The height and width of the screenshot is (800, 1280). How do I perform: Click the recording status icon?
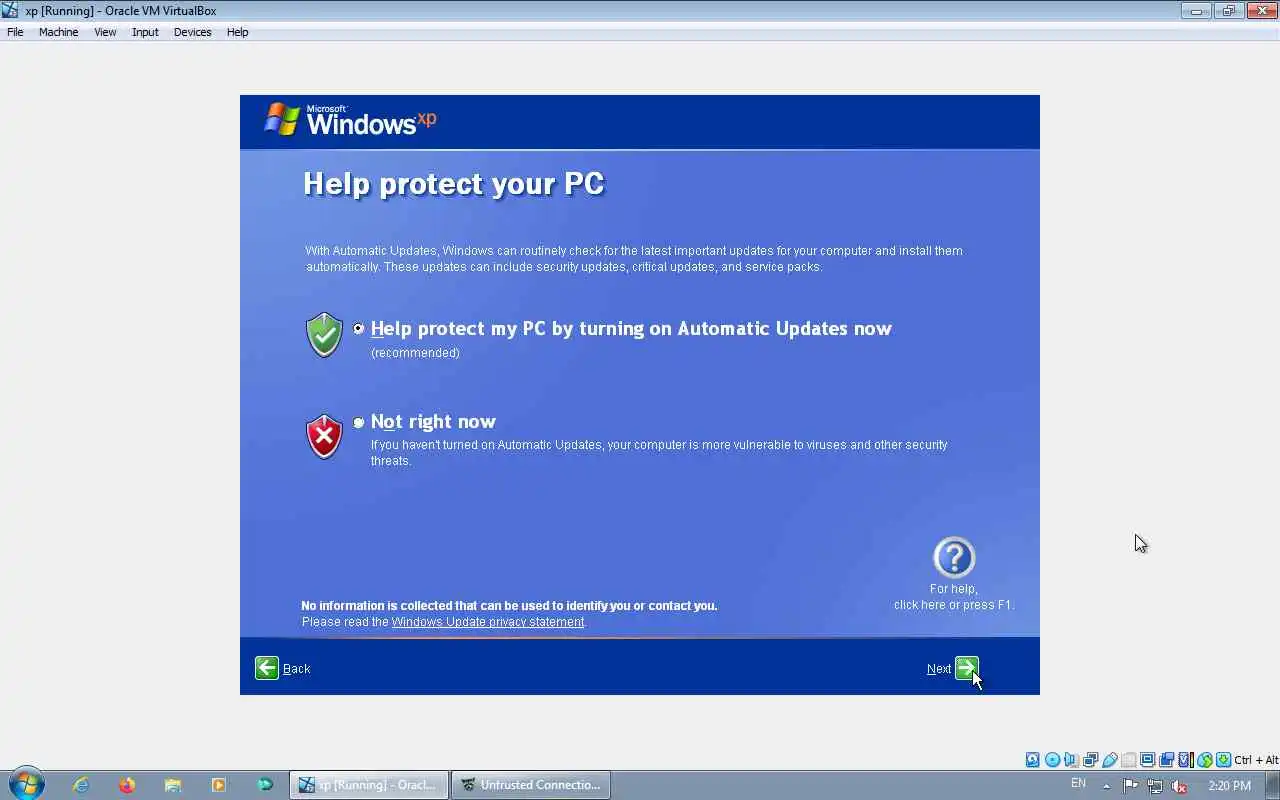pos(1166,760)
